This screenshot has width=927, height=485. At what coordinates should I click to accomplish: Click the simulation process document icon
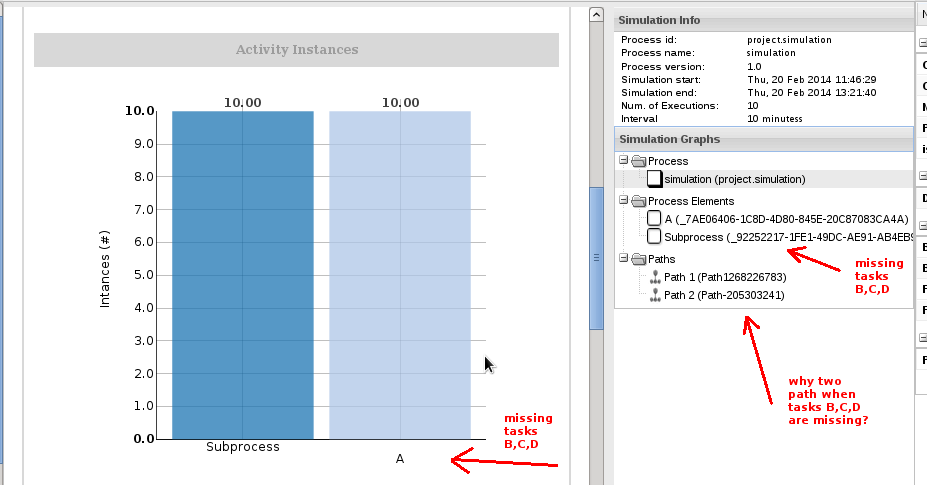coord(654,179)
